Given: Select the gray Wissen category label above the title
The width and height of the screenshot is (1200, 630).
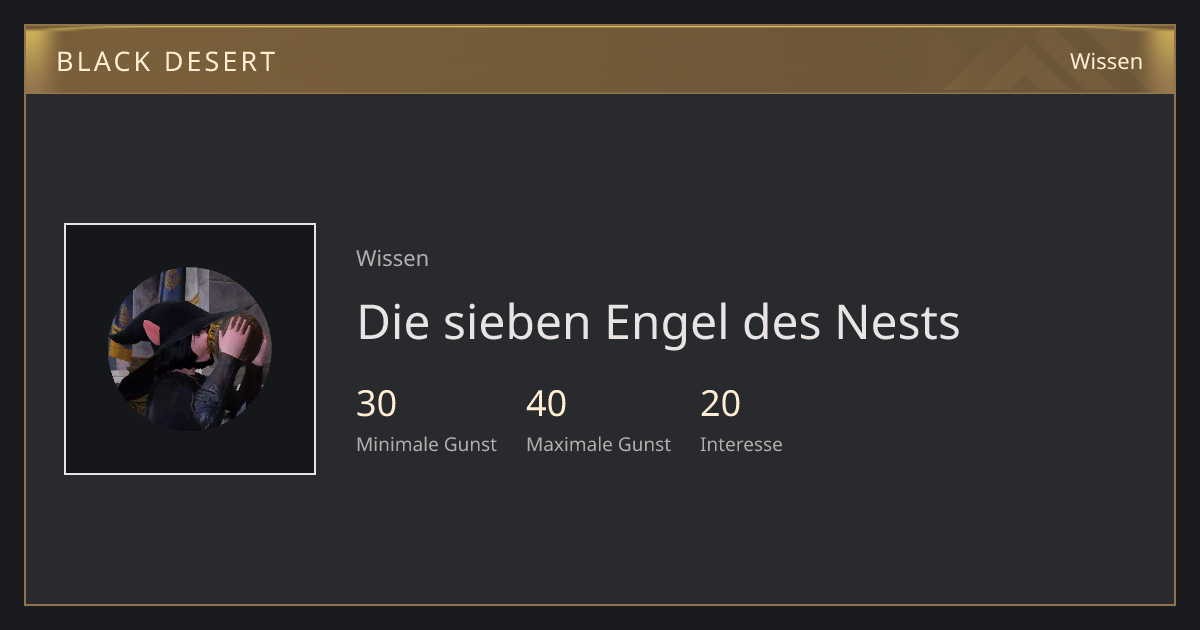Looking at the screenshot, I should tap(392, 258).
